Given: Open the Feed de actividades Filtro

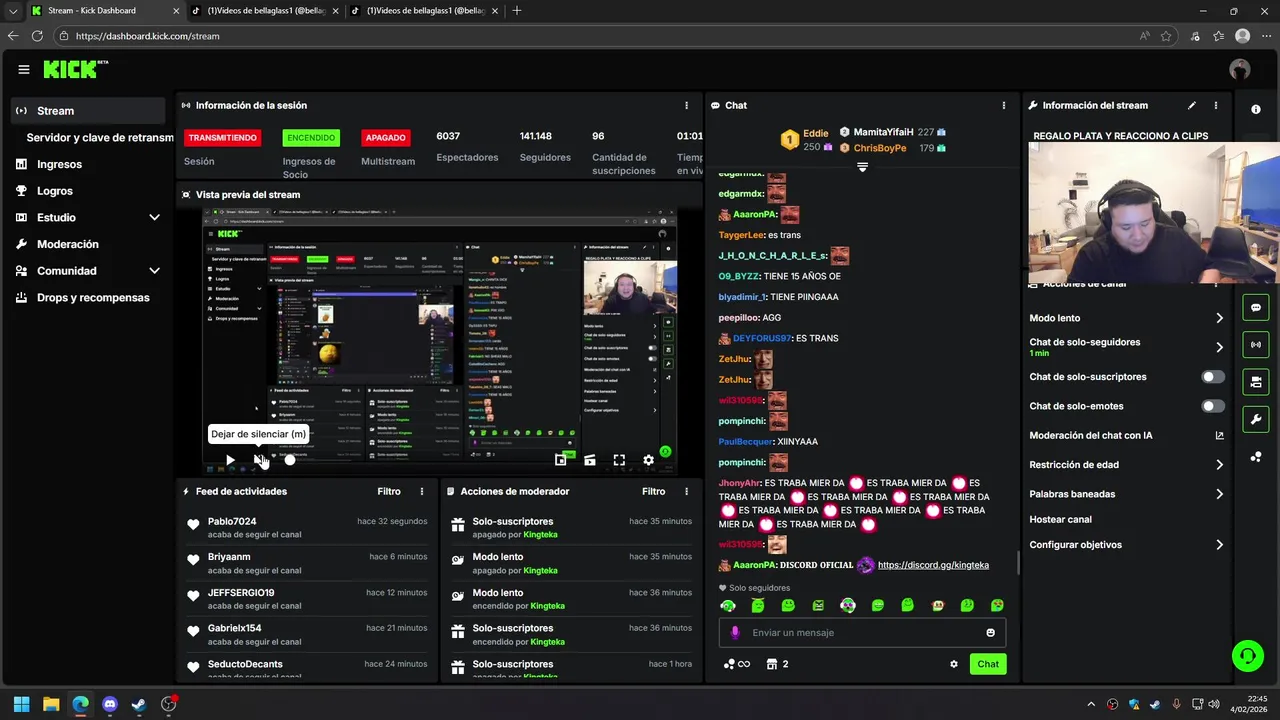Looking at the screenshot, I should click(389, 491).
